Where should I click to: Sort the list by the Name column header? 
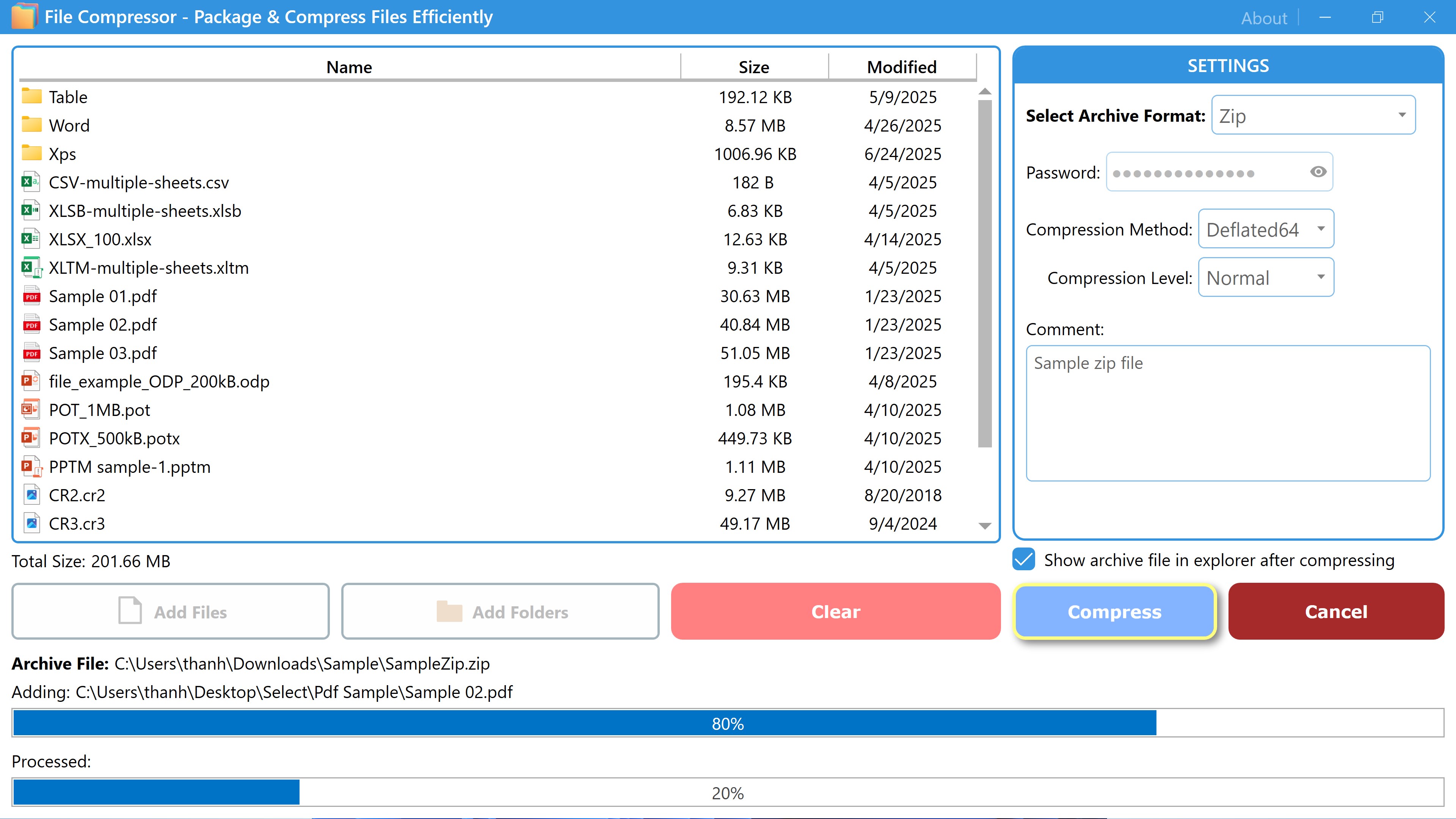tap(349, 67)
